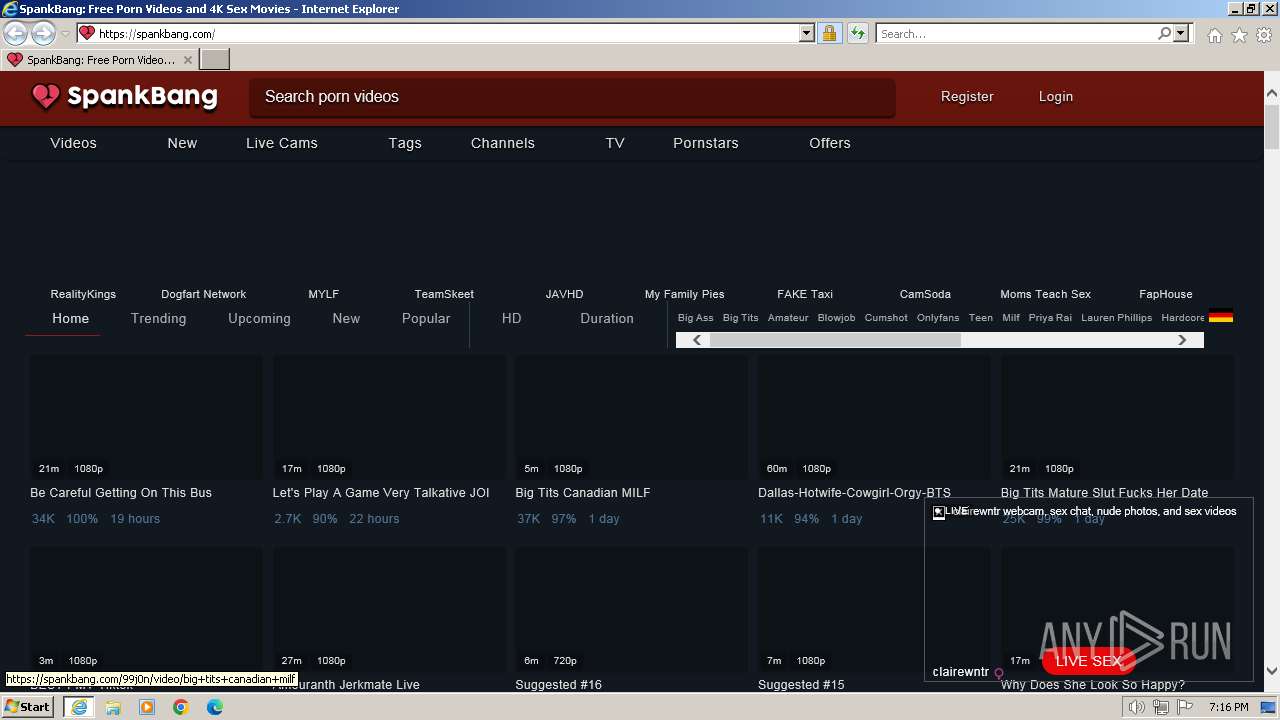Click the tag scroller left arrow
1280x720 pixels.
(697, 340)
